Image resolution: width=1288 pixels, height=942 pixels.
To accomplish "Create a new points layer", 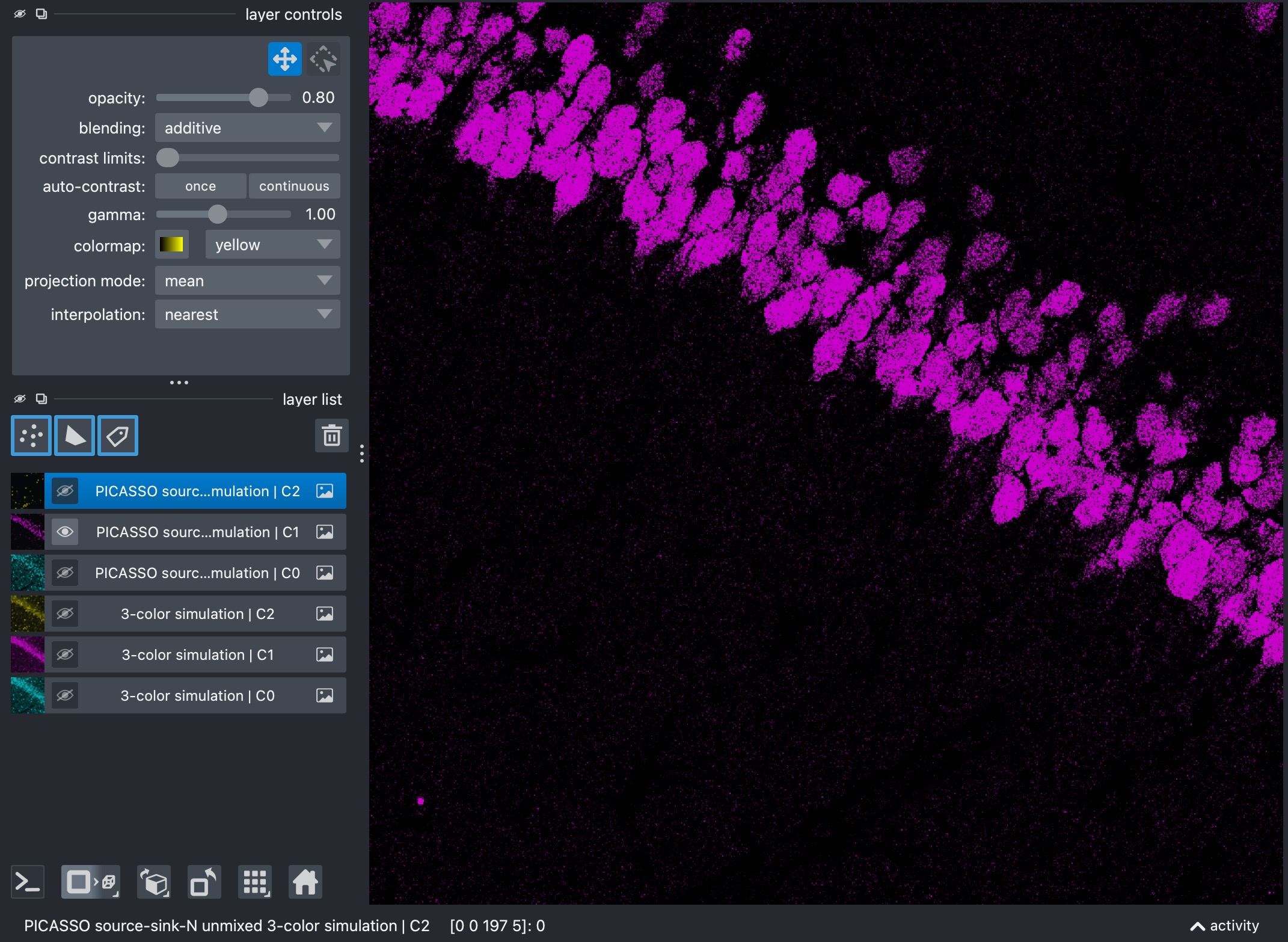I will pyautogui.click(x=31, y=436).
